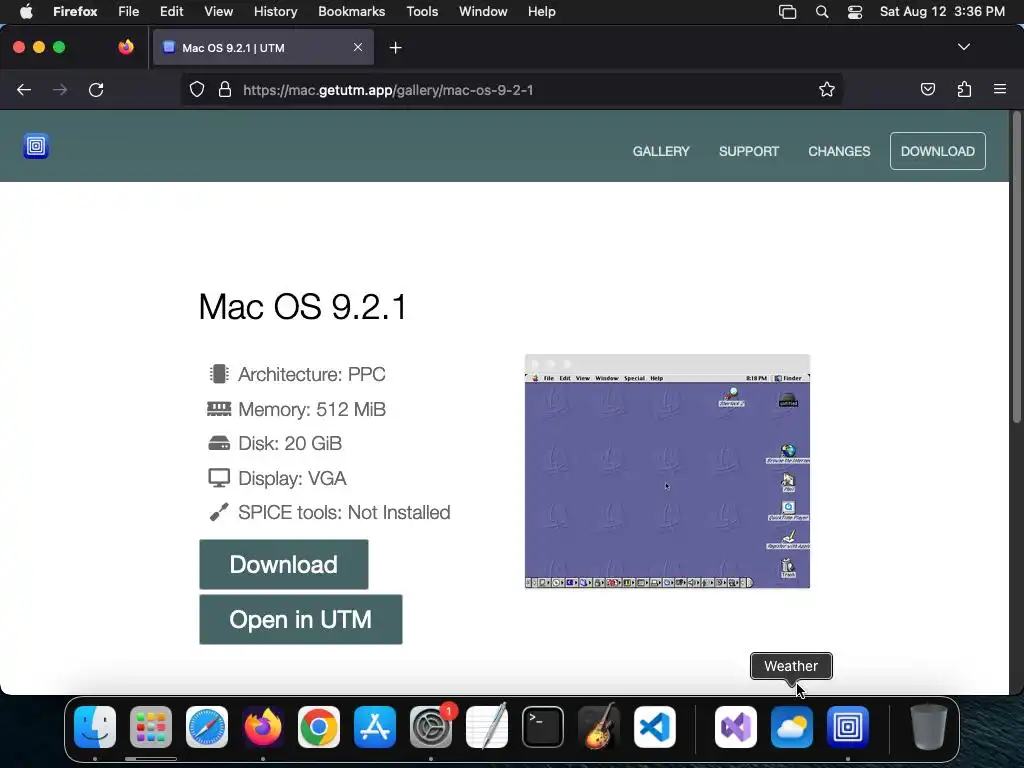The image size is (1024, 768).
Task: Launch Safari from the Dock
Action: [207, 727]
